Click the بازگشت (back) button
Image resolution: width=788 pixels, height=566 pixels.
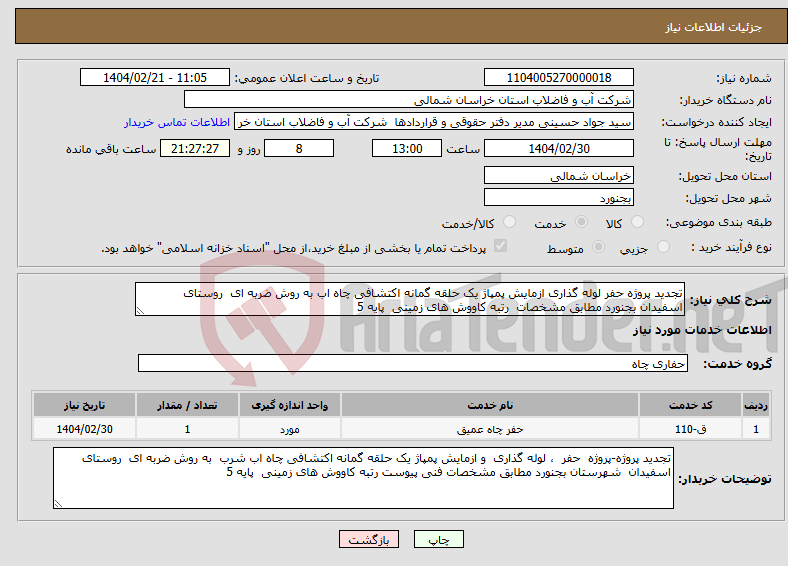click(x=369, y=539)
